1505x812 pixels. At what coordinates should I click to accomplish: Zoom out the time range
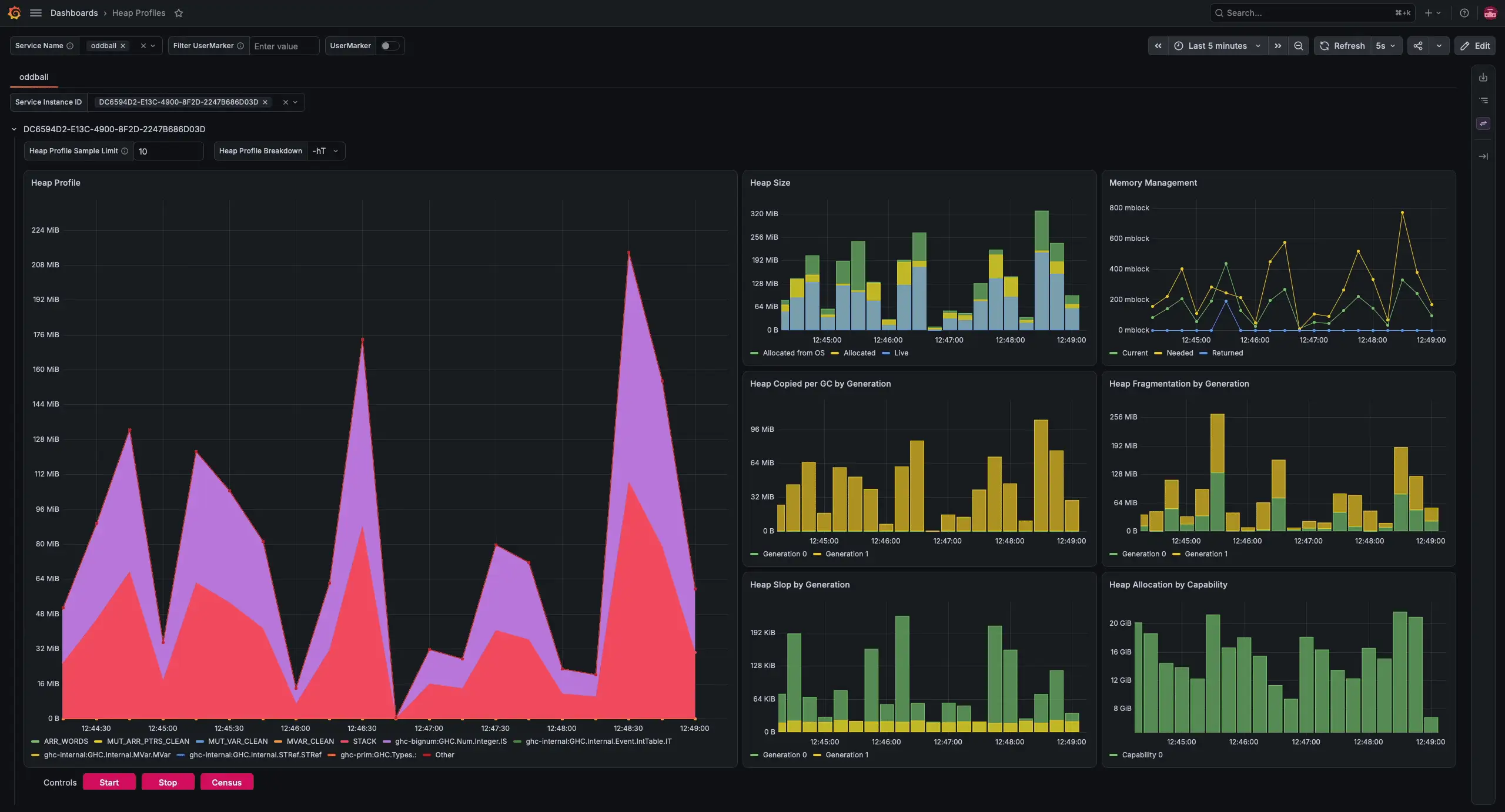pyautogui.click(x=1298, y=46)
